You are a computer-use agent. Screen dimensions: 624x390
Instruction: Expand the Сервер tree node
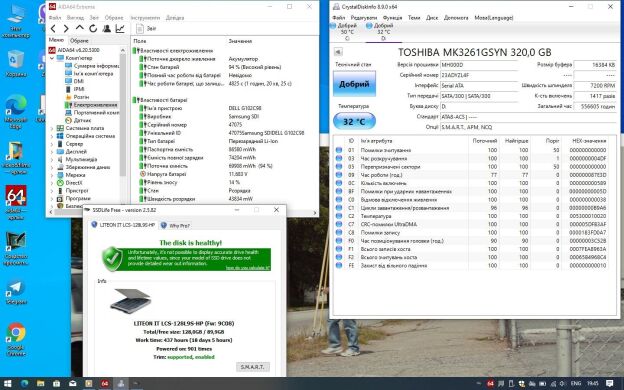(52, 144)
